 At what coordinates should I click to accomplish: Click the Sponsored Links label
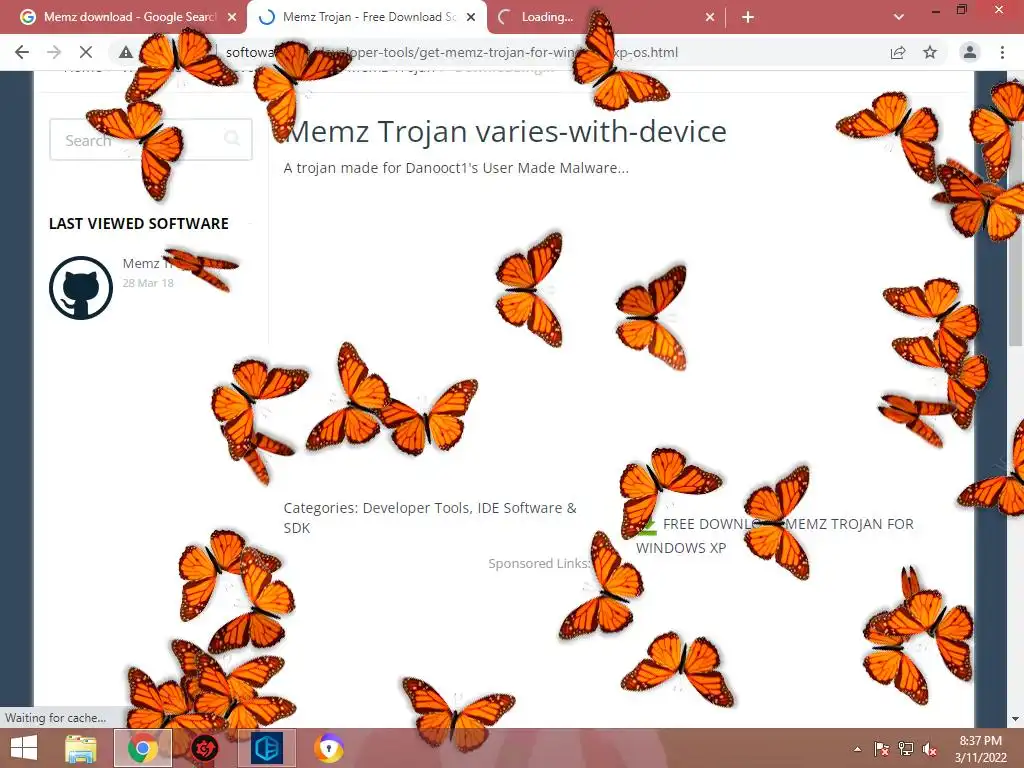pyautogui.click(x=539, y=563)
